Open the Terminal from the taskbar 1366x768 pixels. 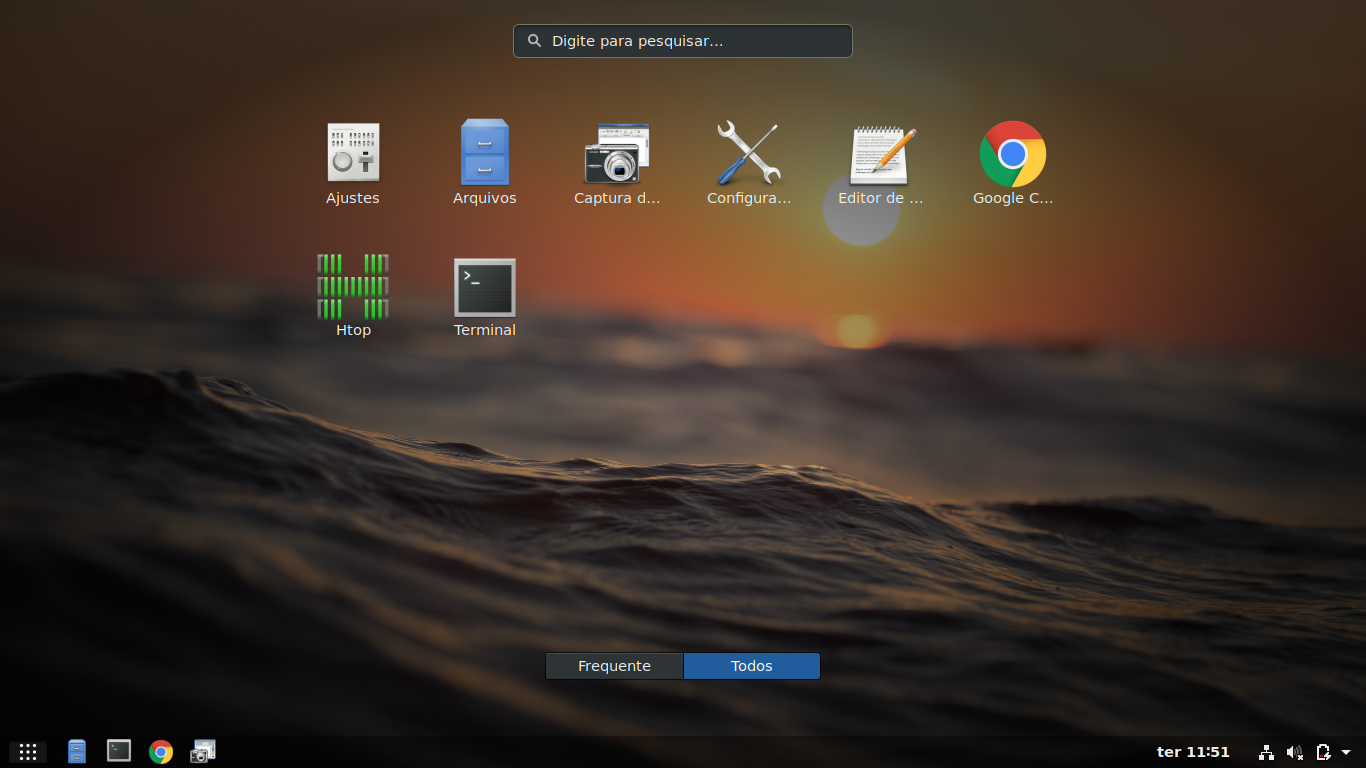(119, 751)
